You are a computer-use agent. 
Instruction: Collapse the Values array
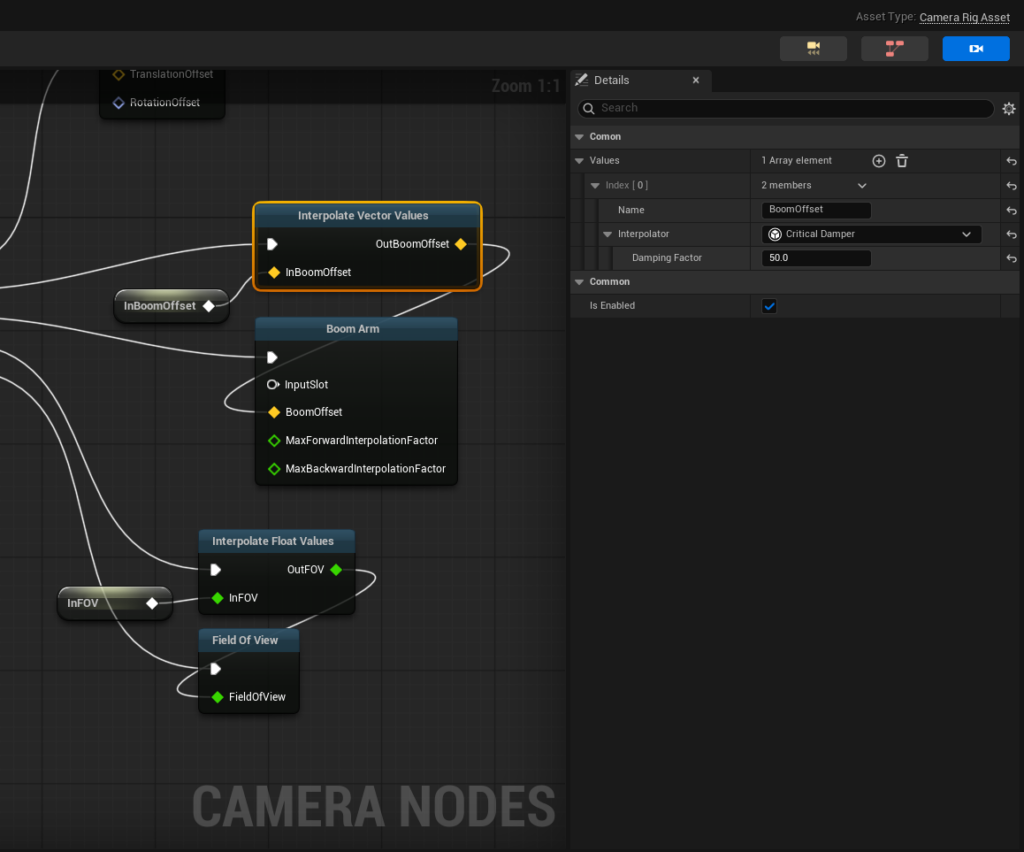point(579,161)
